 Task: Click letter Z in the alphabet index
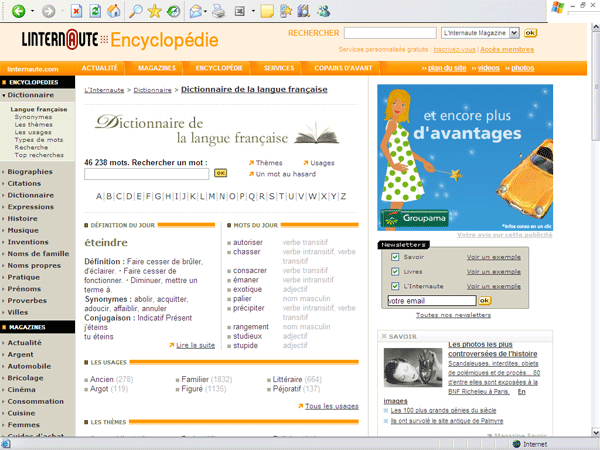point(343,197)
